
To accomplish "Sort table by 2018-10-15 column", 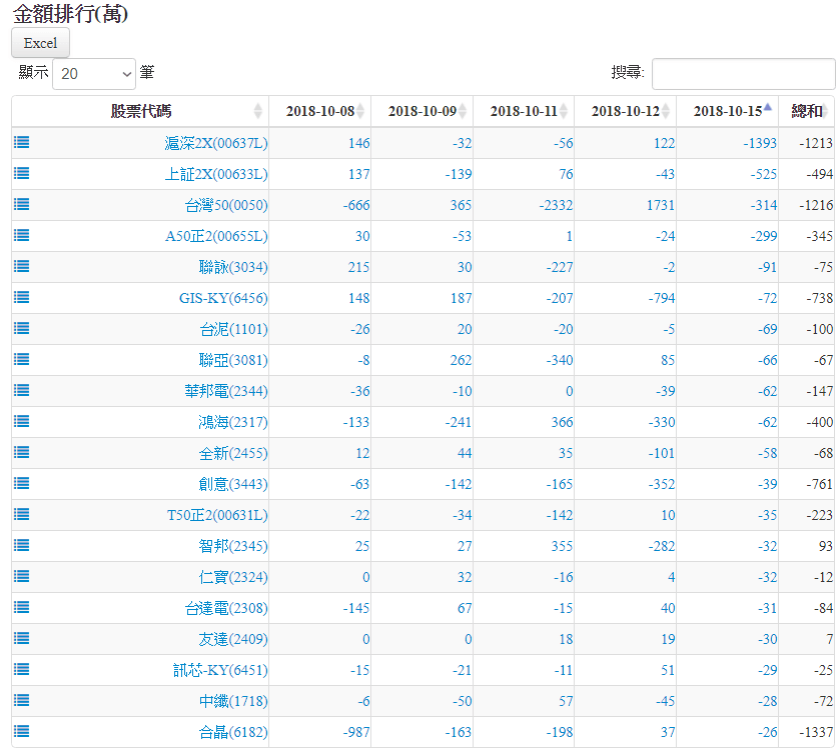I will pyautogui.click(x=727, y=111).
